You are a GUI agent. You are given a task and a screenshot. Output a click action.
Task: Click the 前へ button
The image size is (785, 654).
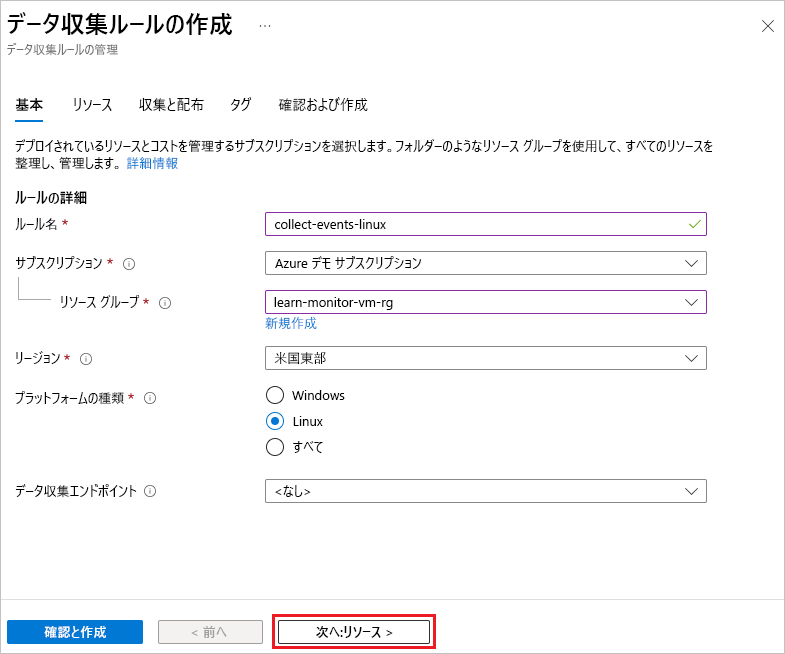coord(210,632)
